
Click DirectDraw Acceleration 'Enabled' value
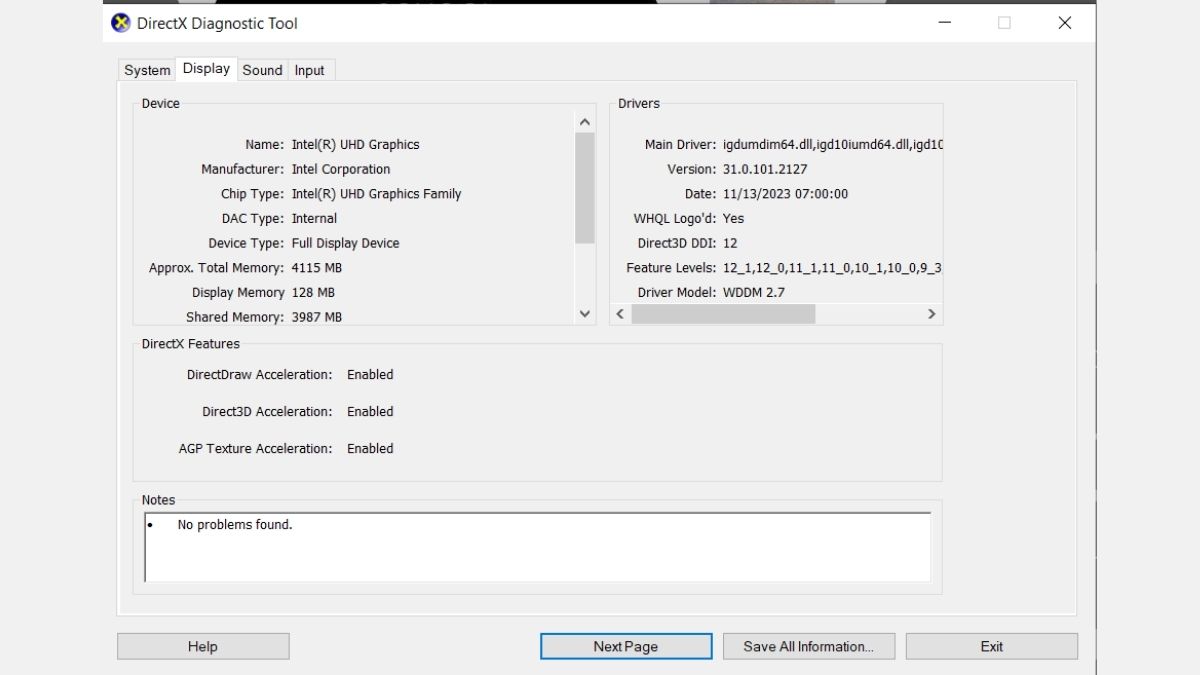pos(370,374)
